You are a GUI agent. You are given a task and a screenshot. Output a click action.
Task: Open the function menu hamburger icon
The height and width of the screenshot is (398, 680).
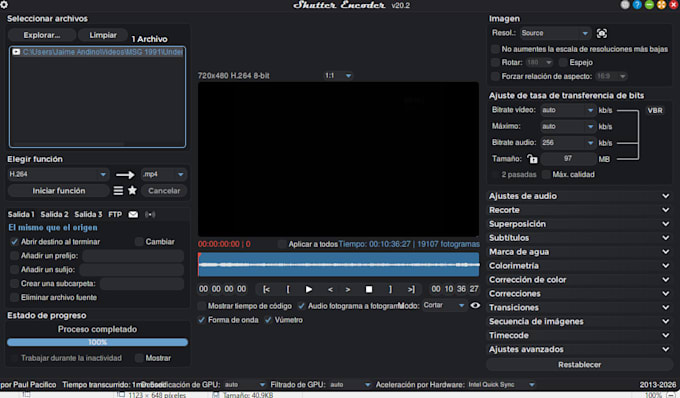pyautogui.click(x=118, y=190)
